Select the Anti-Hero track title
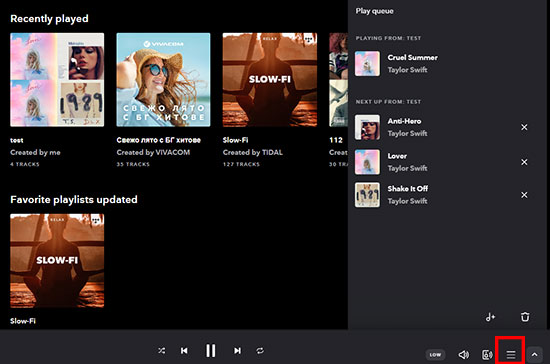The height and width of the screenshot is (364, 550). (404, 121)
